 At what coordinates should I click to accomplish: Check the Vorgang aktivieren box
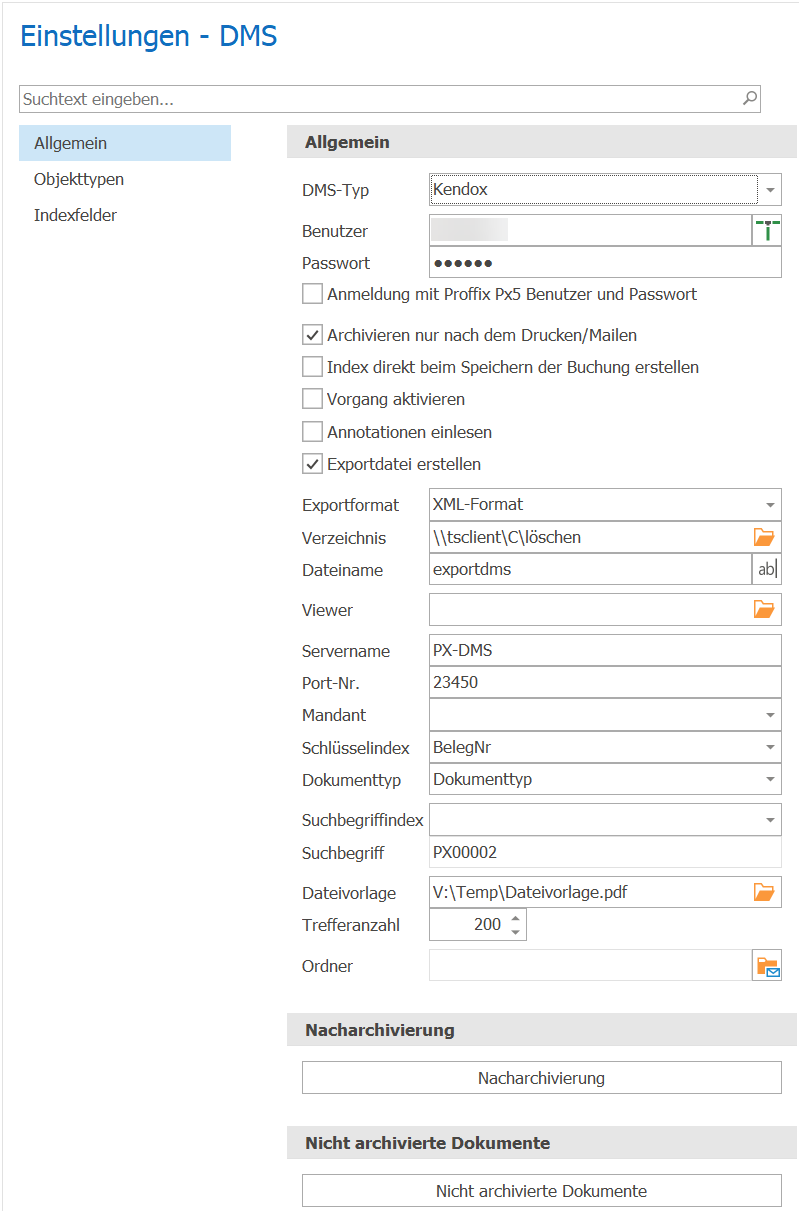(313, 399)
